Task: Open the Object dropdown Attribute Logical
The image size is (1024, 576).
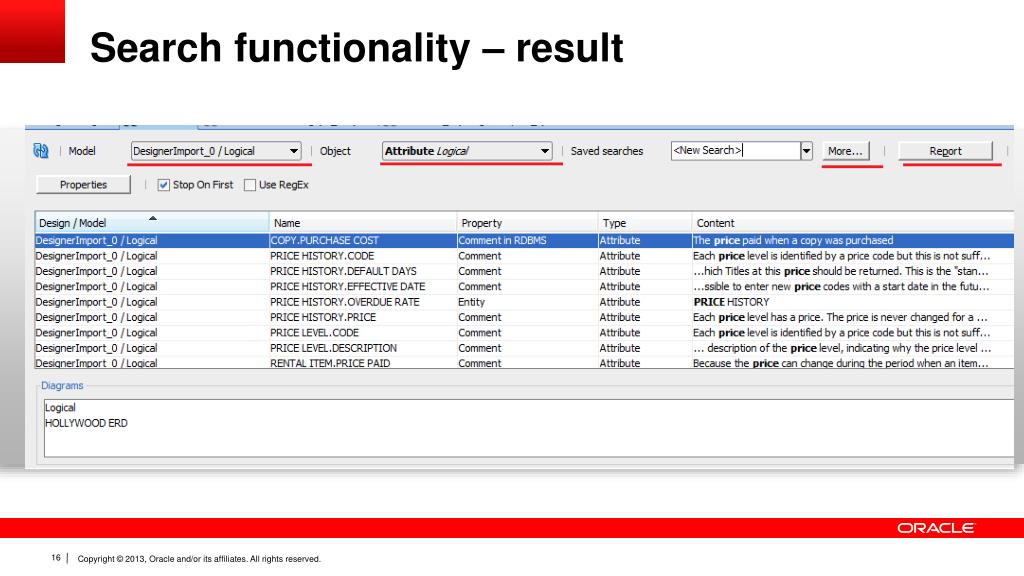Action: coord(467,151)
